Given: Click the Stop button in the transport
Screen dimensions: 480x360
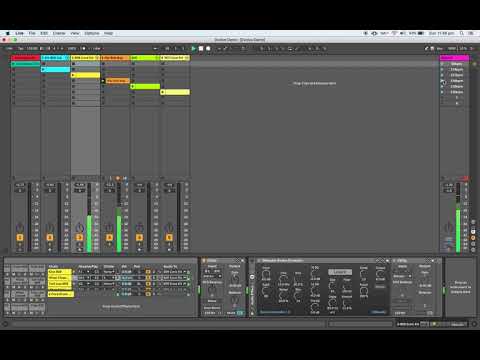Looking at the screenshot, I should point(201,49).
